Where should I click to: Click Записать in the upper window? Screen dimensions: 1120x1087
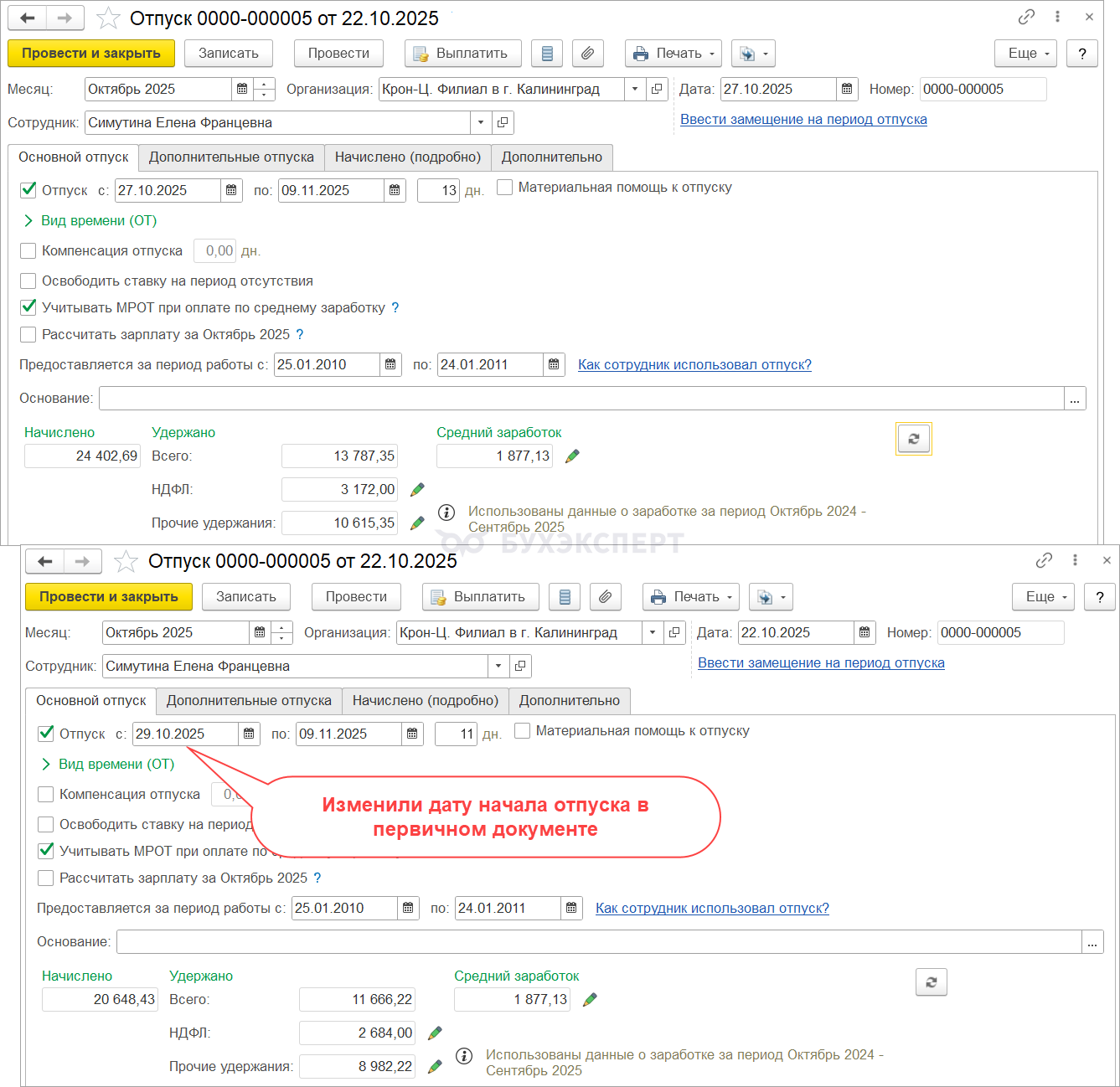[x=229, y=54]
